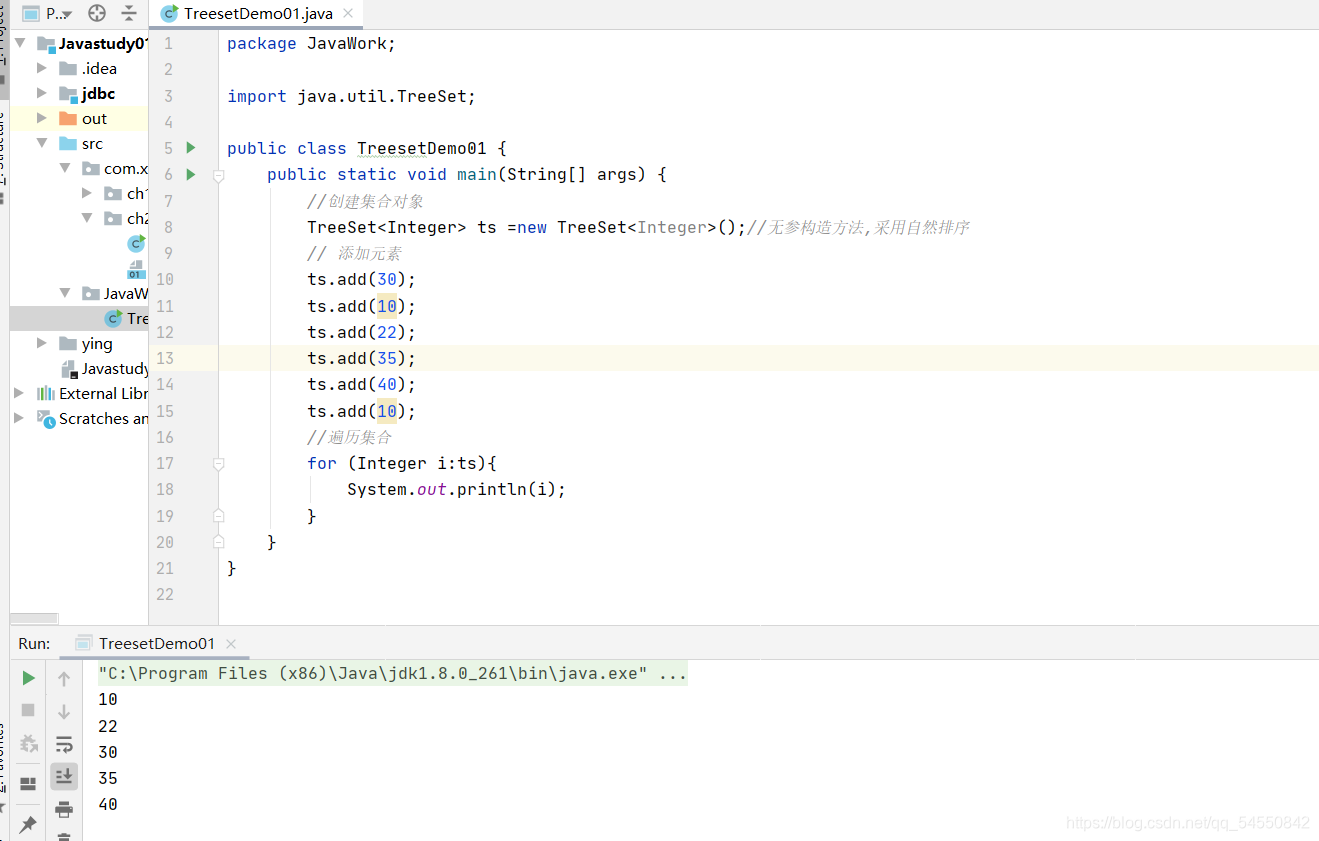The width and height of the screenshot is (1319, 841).
Task: Run class from line 5 gutter arrow
Action: [x=191, y=148]
